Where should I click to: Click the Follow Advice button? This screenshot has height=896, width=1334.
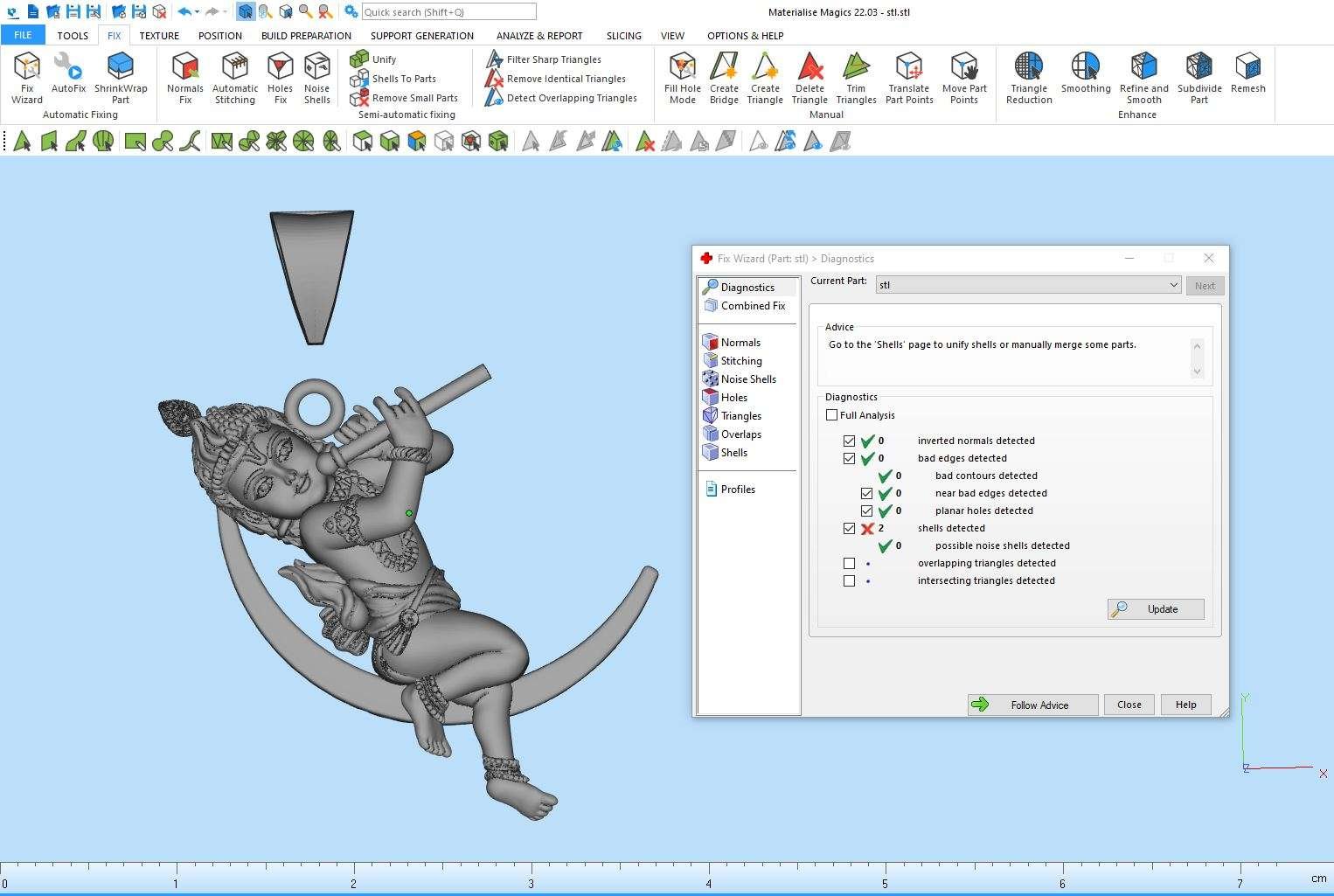click(1032, 705)
